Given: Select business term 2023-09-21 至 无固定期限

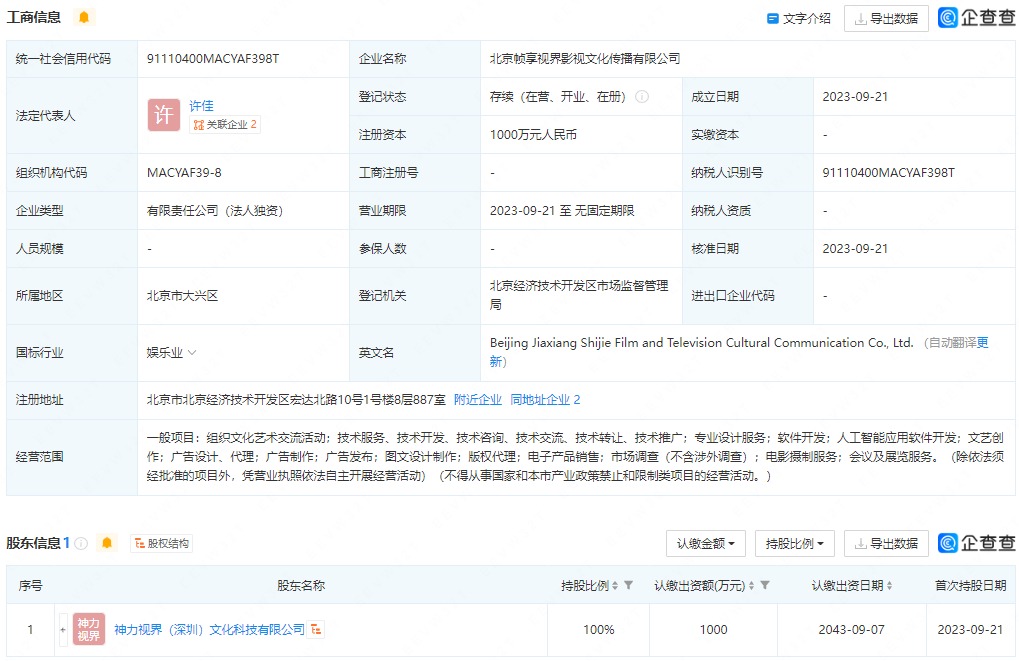Looking at the screenshot, I should (x=561, y=211).
